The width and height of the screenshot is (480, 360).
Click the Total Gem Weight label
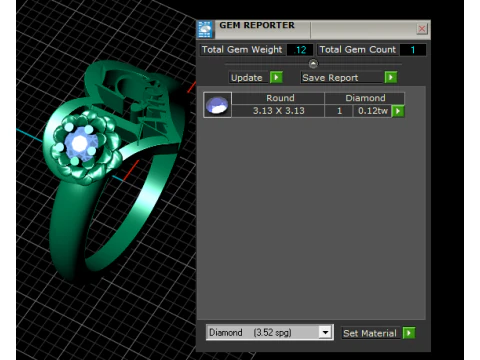pos(242,50)
